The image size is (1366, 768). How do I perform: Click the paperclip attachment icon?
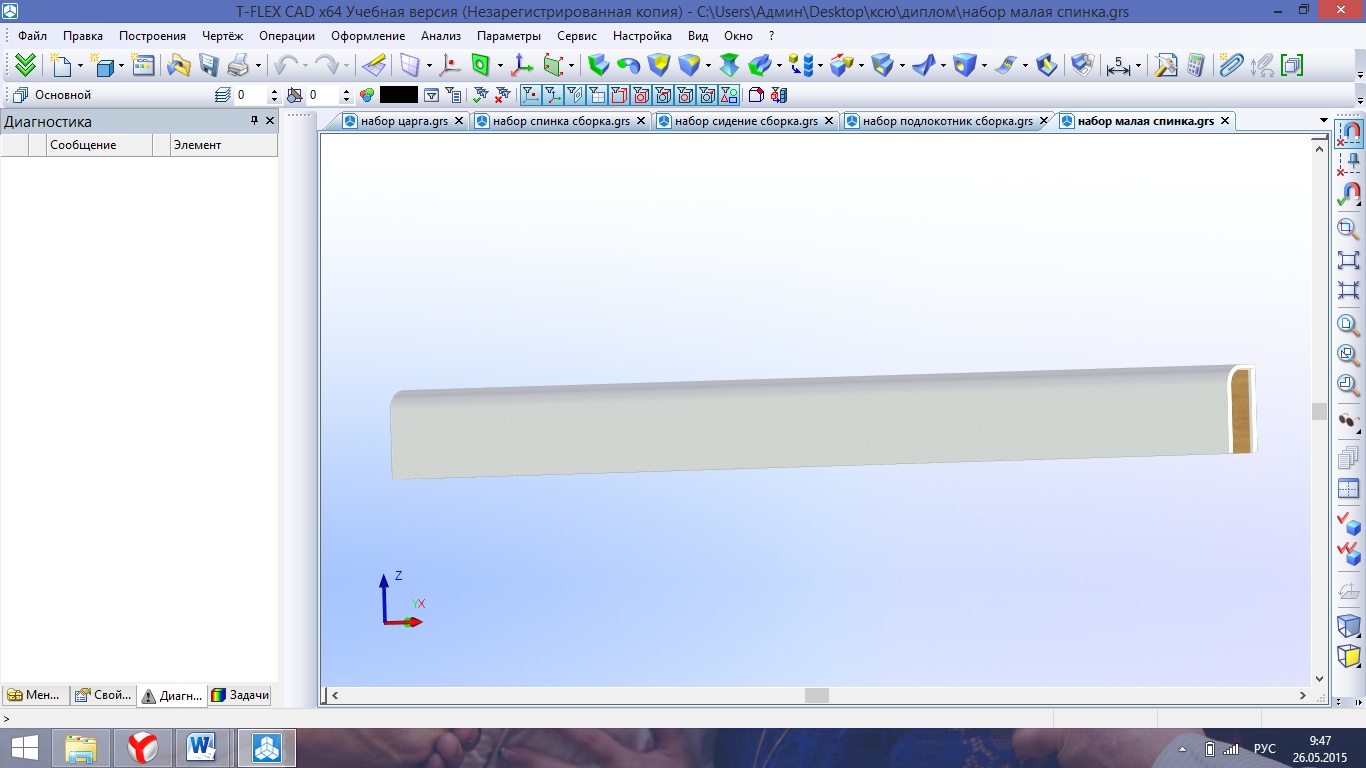pos(1231,65)
